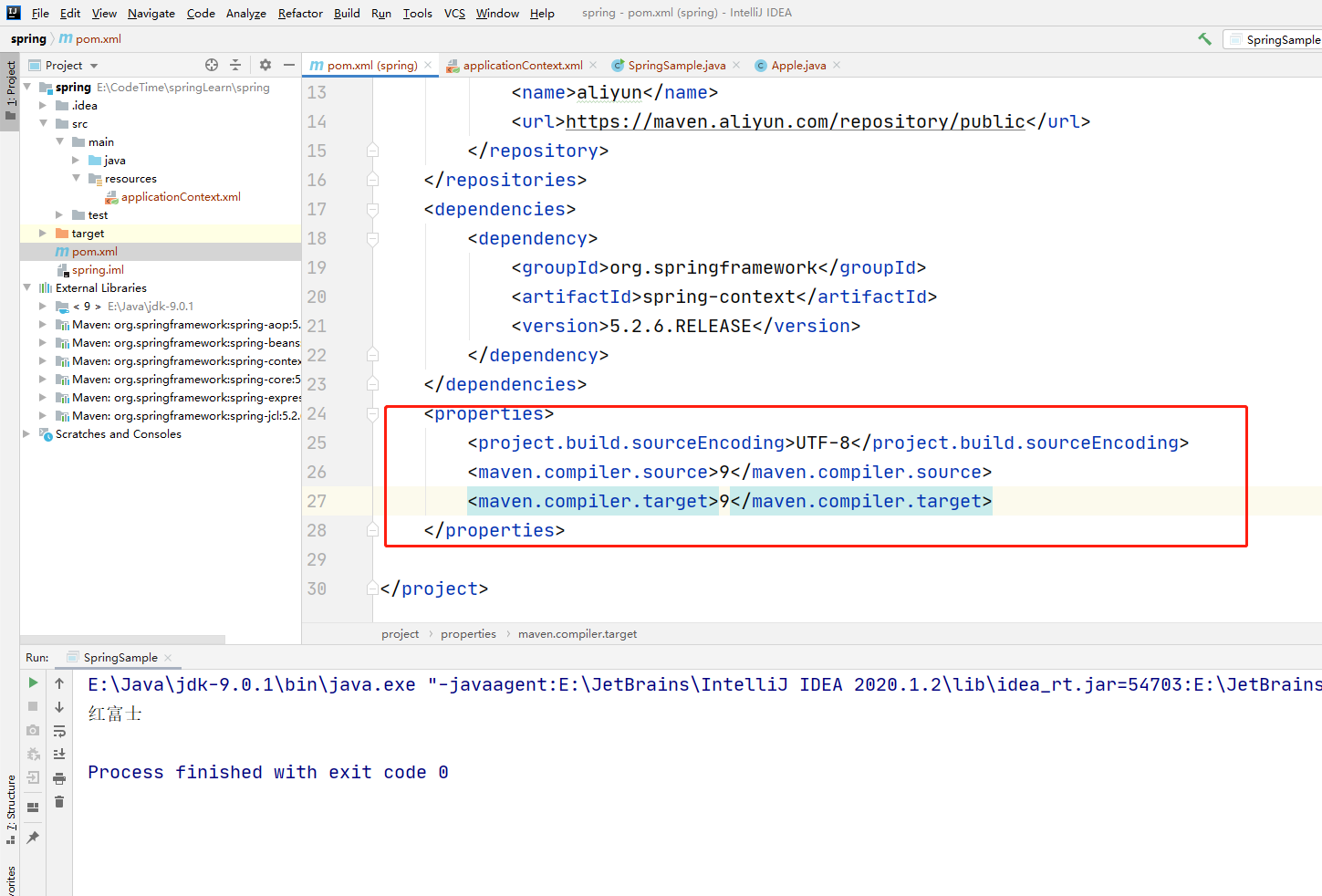This screenshot has height=896, width=1322.
Task: Select applicationContext.xml in project tree
Action: pyautogui.click(x=181, y=197)
